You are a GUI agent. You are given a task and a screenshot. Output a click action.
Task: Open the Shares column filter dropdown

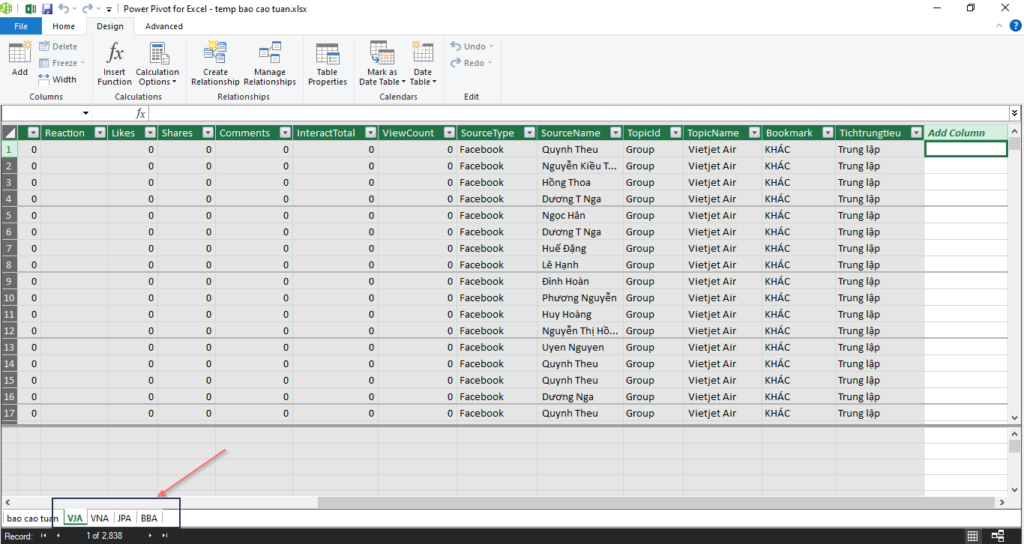point(208,133)
